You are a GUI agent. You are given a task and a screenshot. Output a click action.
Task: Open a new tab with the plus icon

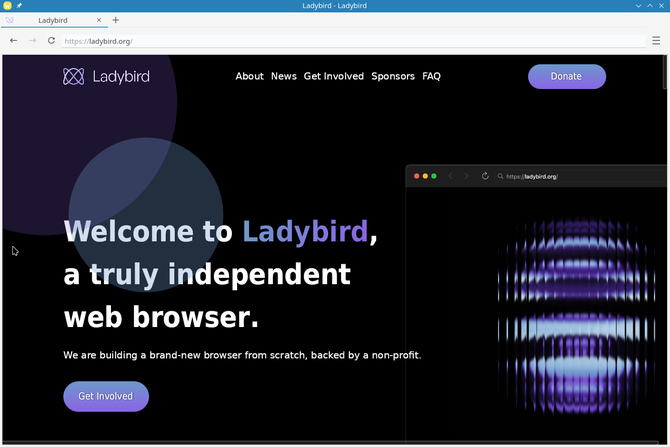115,20
